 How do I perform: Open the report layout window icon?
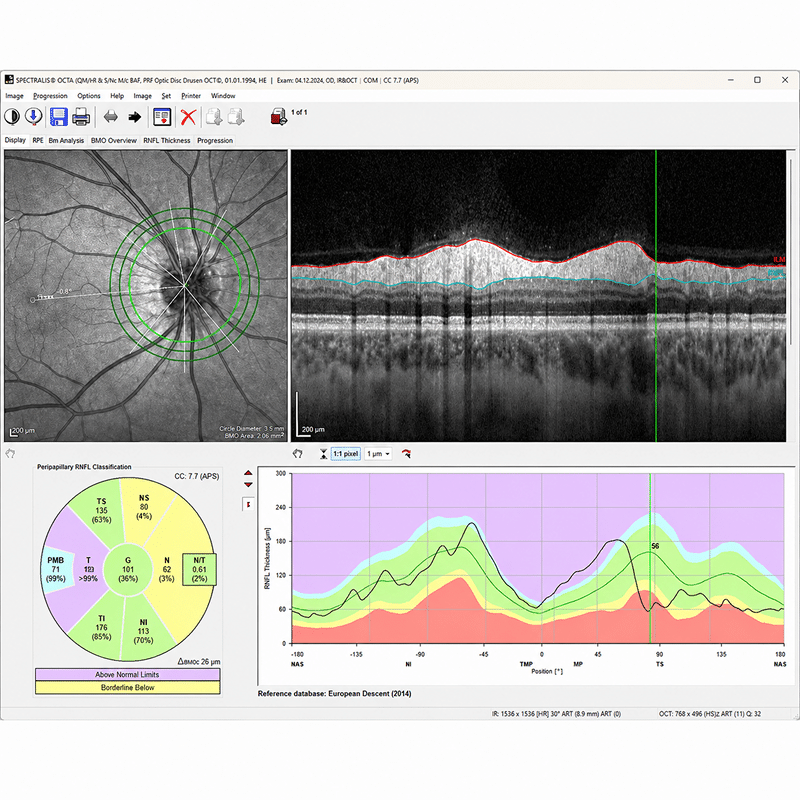162,117
